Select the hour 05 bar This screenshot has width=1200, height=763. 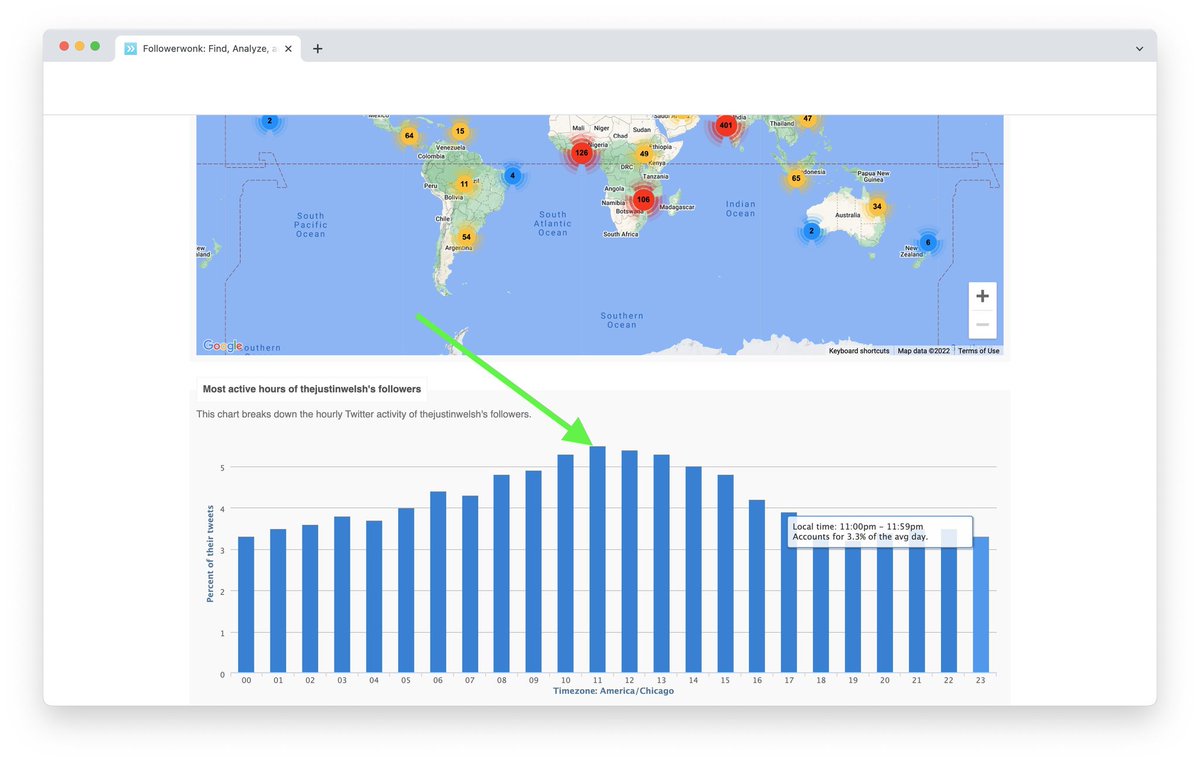[406, 590]
